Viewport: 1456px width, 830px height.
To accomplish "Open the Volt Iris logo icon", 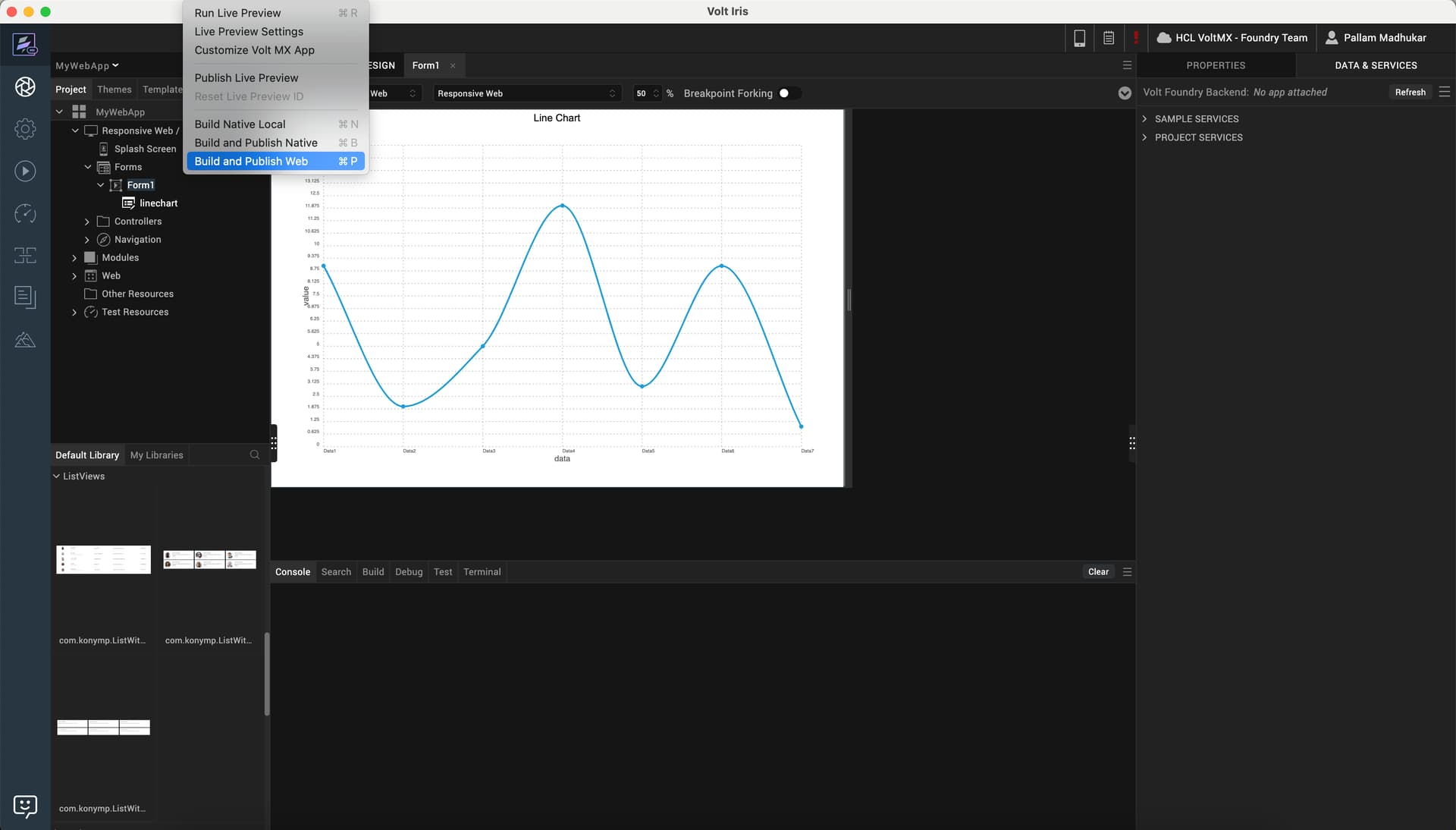I will tap(25, 44).
